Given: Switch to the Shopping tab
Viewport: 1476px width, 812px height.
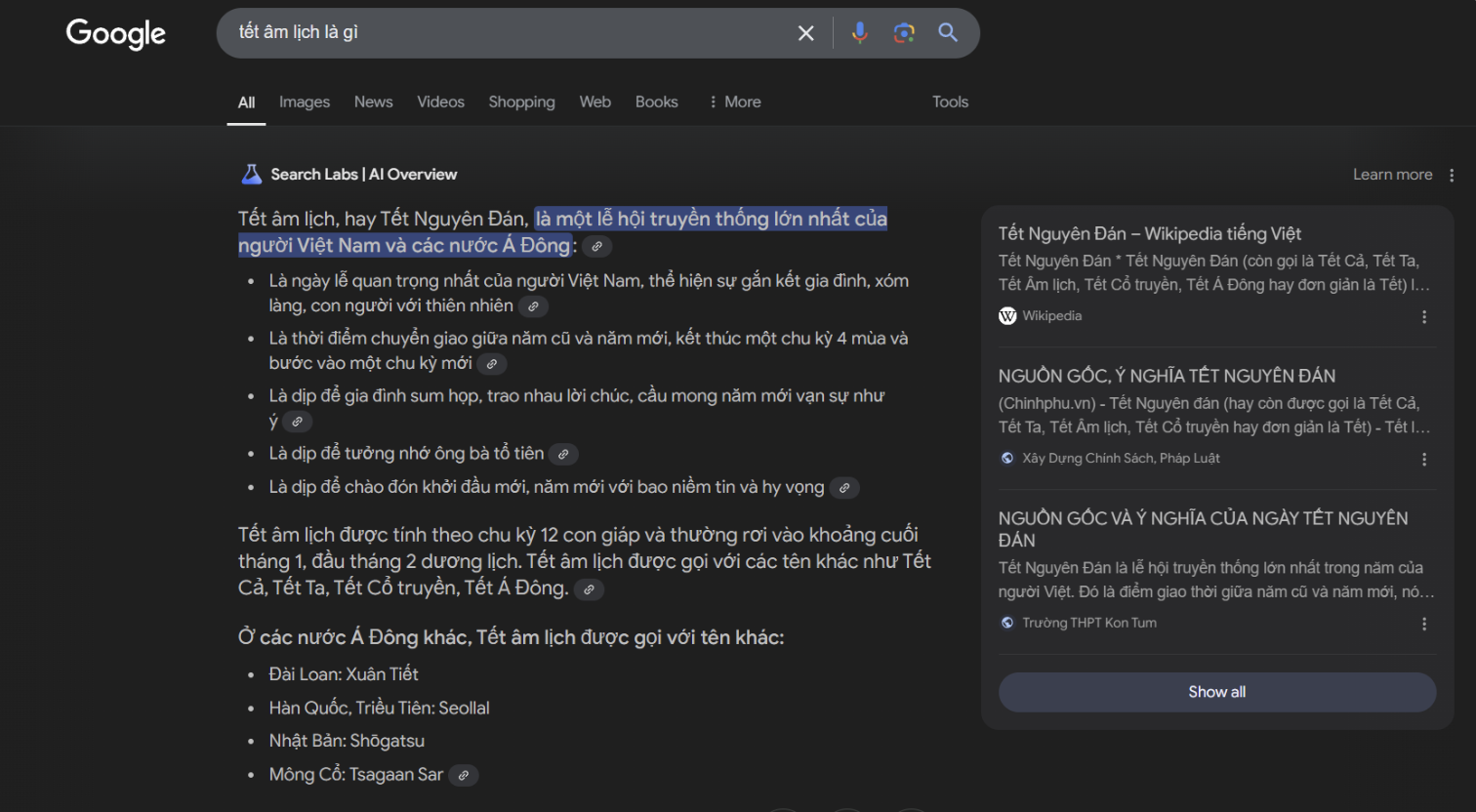Looking at the screenshot, I should point(521,101).
